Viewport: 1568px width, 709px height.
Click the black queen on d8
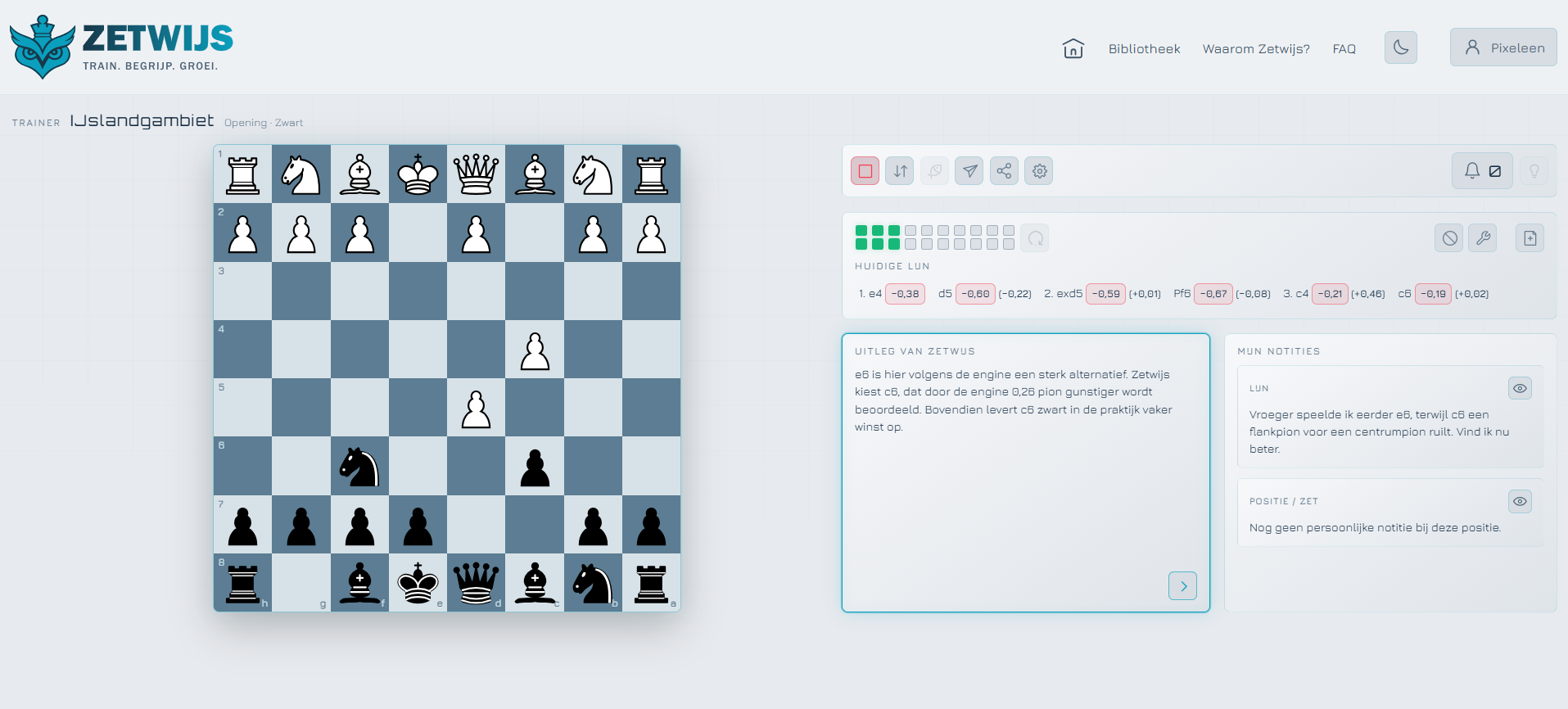tap(477, 582)
